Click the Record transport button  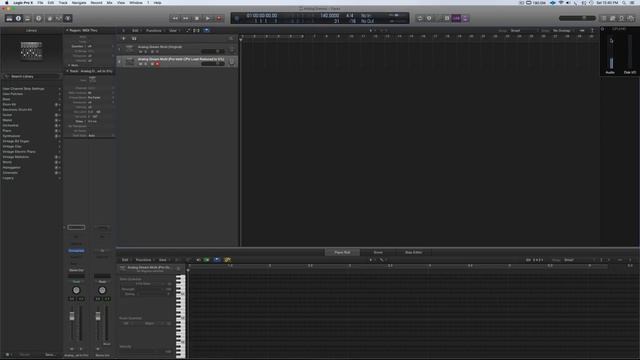coord(219,18)
